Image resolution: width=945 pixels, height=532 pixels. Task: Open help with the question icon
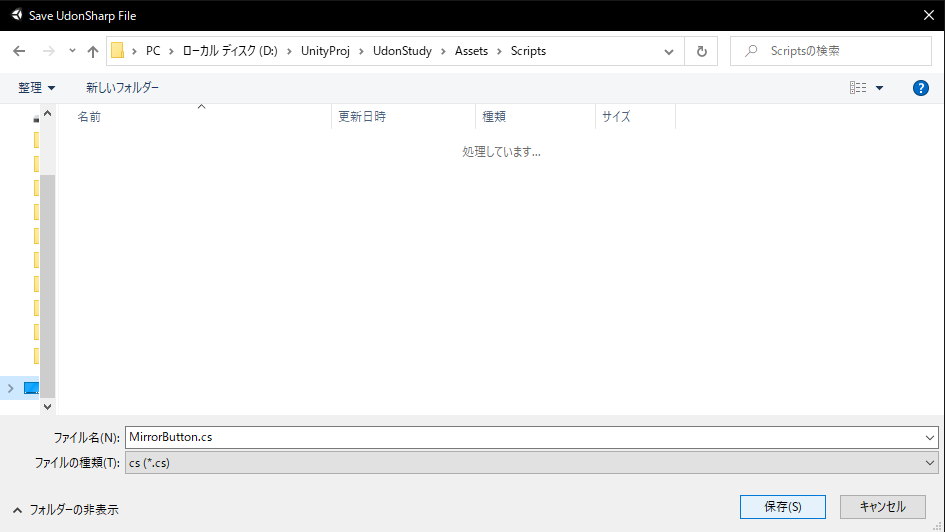tap(920, 88)
